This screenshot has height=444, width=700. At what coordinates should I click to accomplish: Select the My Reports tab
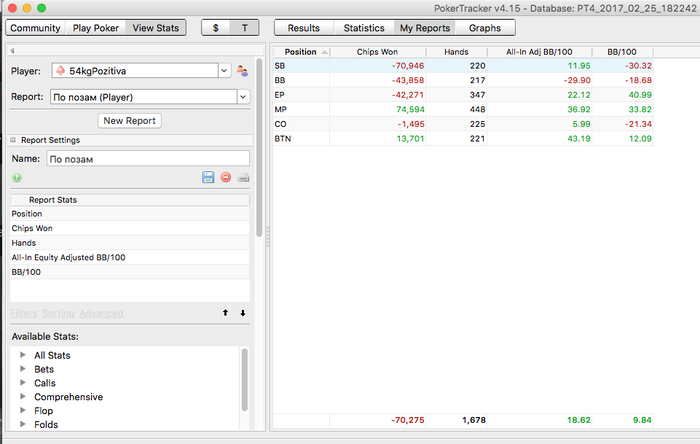(425, 28)
